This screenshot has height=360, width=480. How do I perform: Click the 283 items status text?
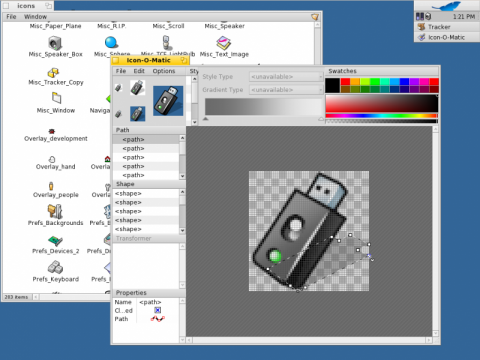click(x=16, y=297)
